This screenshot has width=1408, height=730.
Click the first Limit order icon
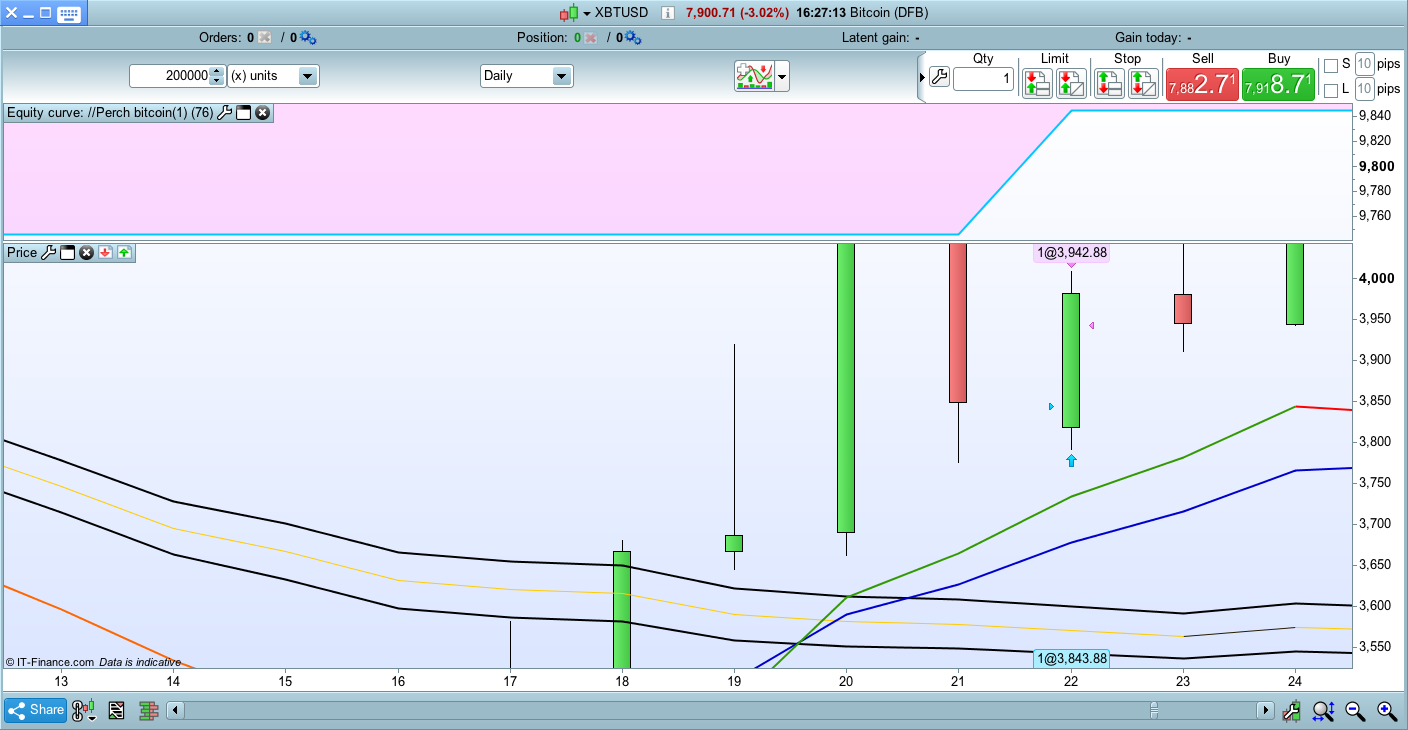(x=1037, y=83)
